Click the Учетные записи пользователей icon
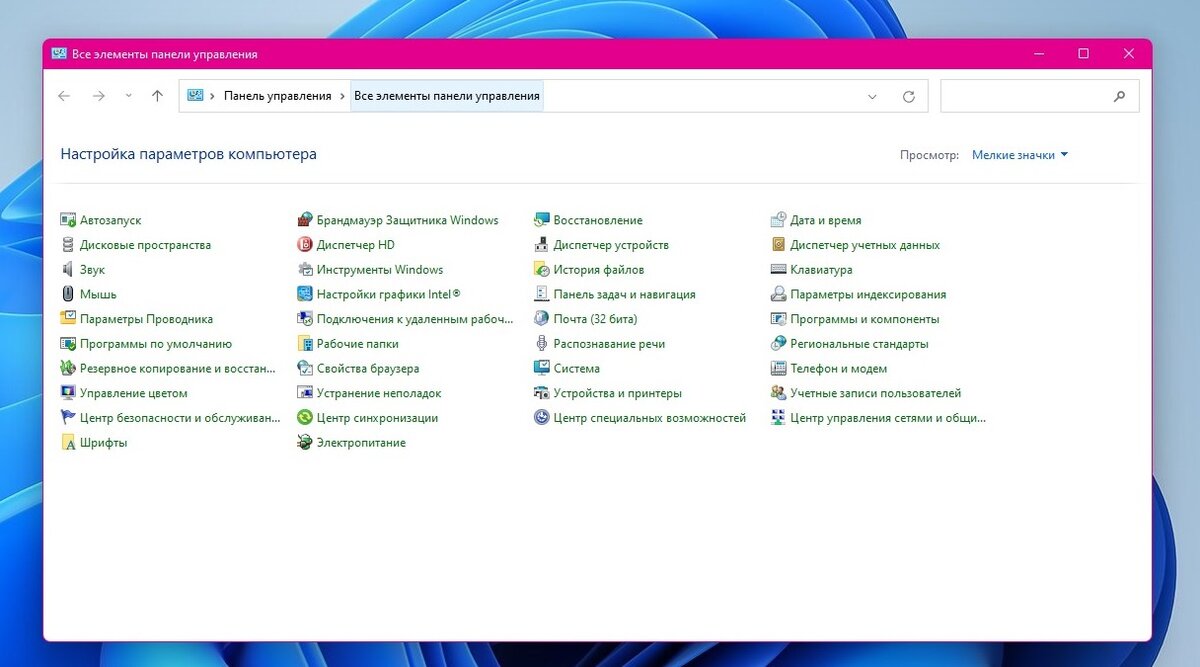This screenshot has width=1200, height=667. tap(779, 393)
